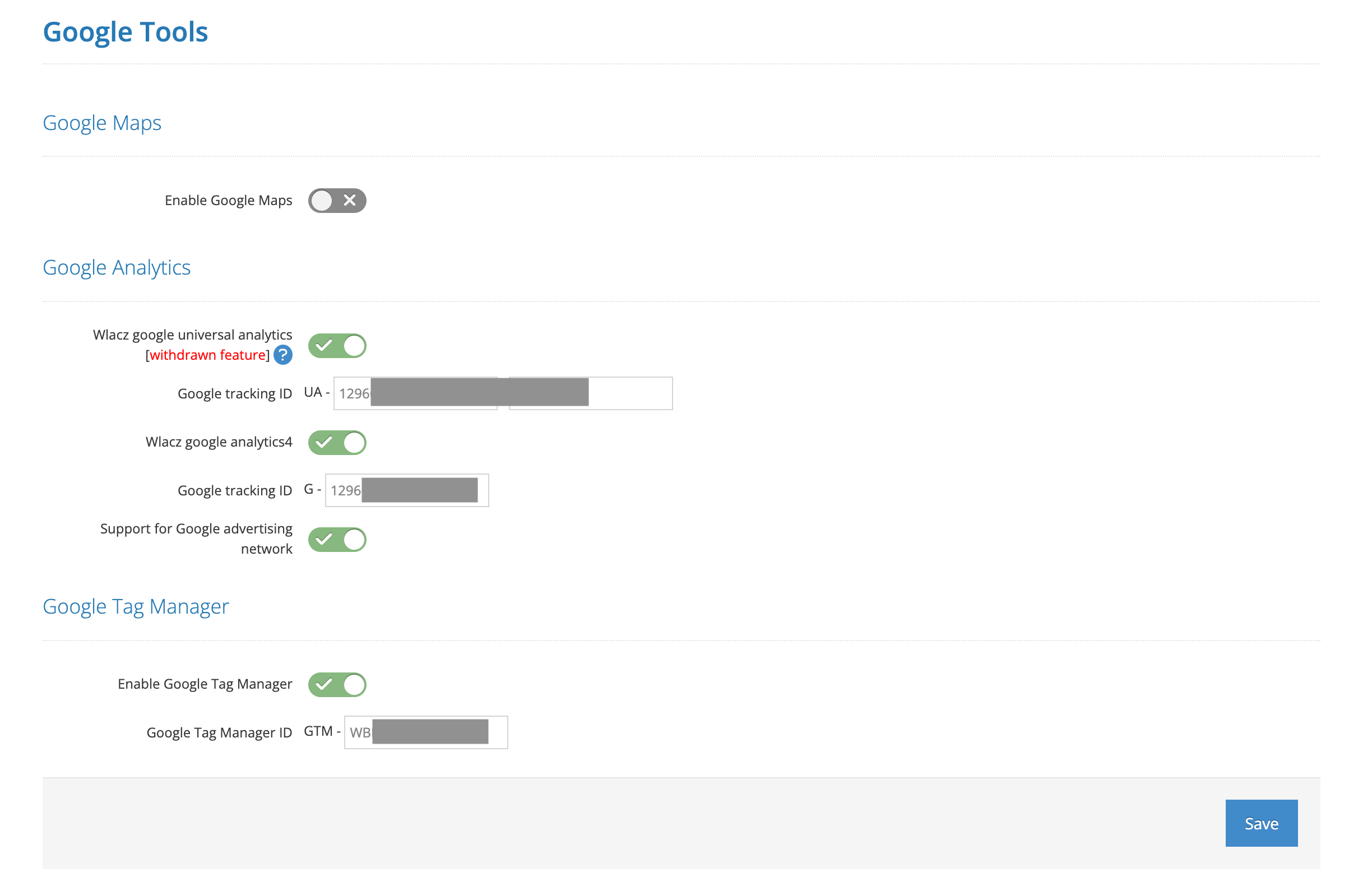This screenshot has width=1372, height=891.
Task: Click the "Enable Google Maps" label
Action: [x=228, y=201]
